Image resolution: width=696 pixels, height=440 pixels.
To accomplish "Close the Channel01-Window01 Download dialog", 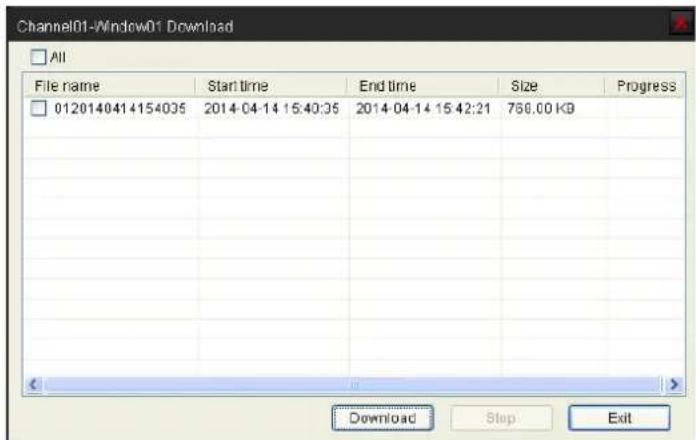I will [680, 23].
